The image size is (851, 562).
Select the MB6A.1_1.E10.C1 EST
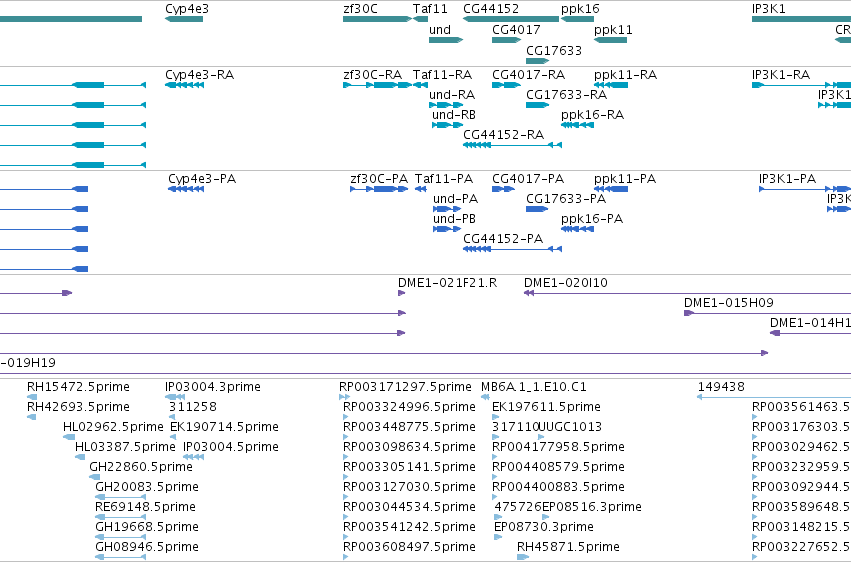coord(486,397)
